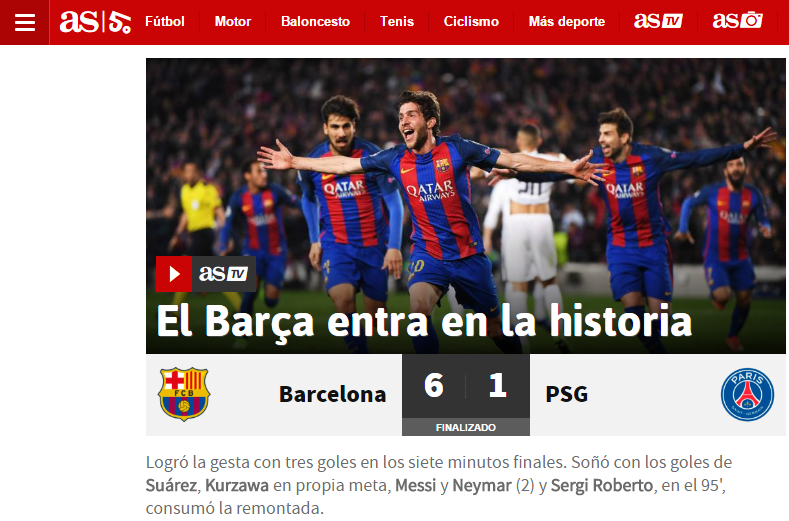The image size is (789, 521).
Task: Open the AS TV logo in navbar
Action: 658,21
